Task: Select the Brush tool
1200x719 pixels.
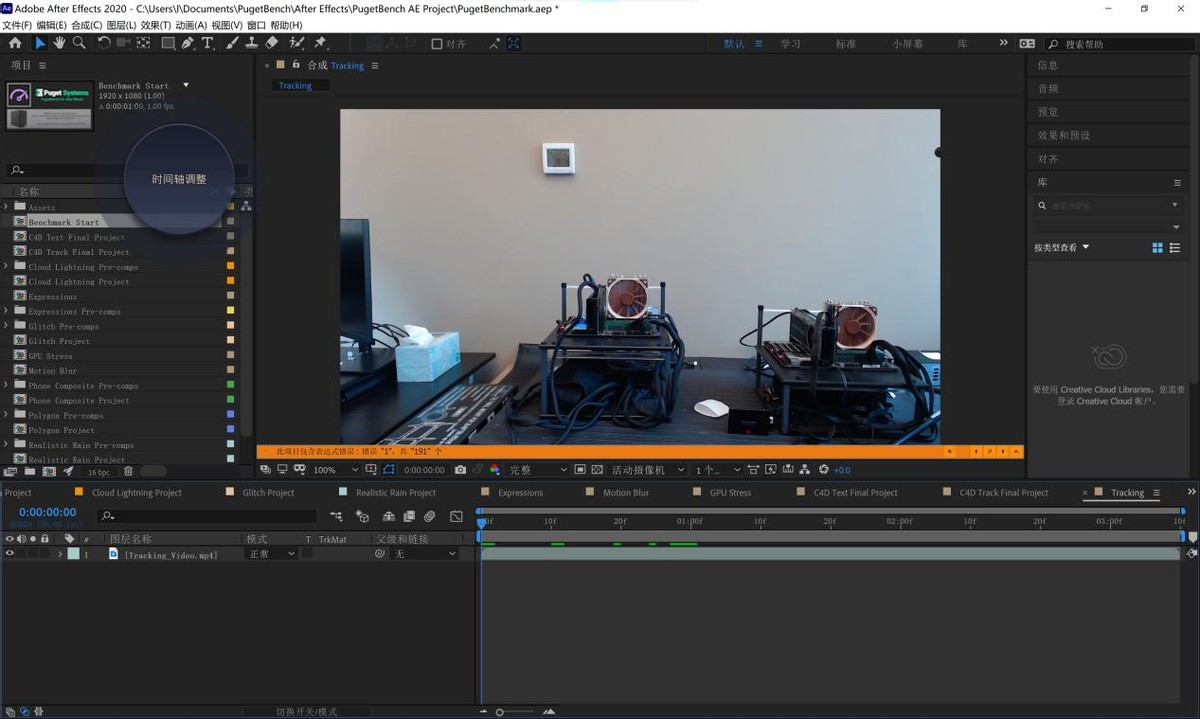Action: tap(232, 43)
